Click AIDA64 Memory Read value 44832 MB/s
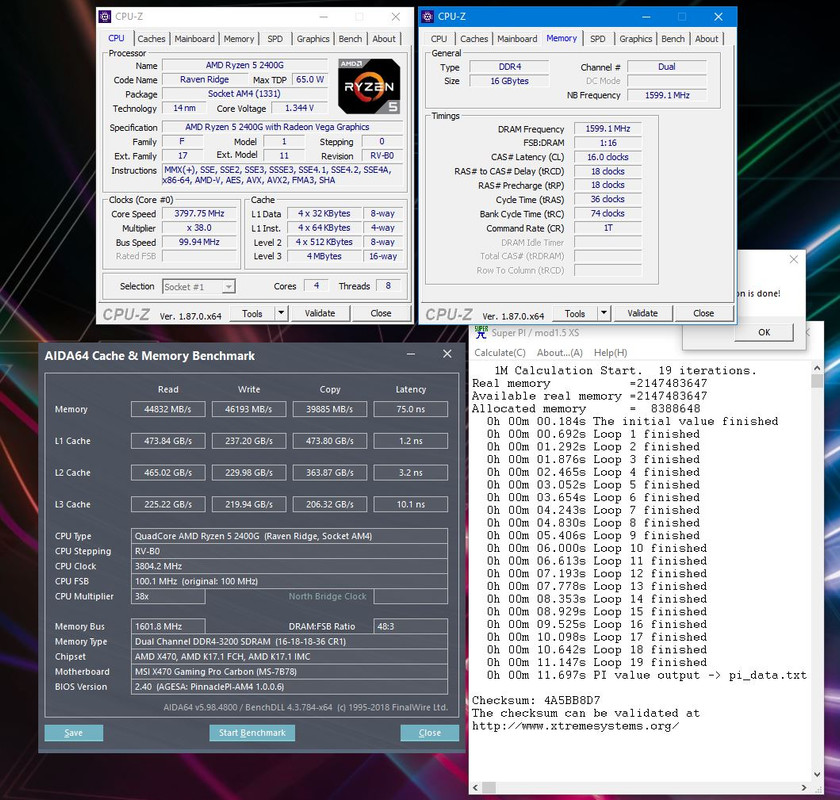This screenshot has height=800, width=840. click(x=168, y=409)
